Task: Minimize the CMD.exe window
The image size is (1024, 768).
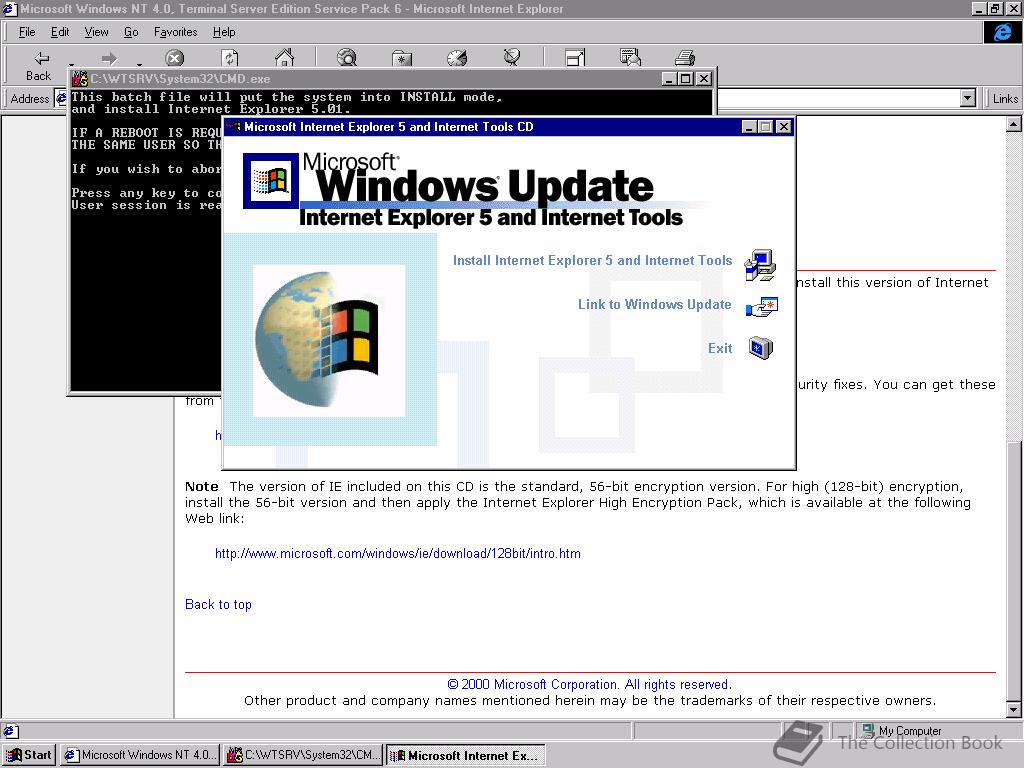Action: coord(668,78)
